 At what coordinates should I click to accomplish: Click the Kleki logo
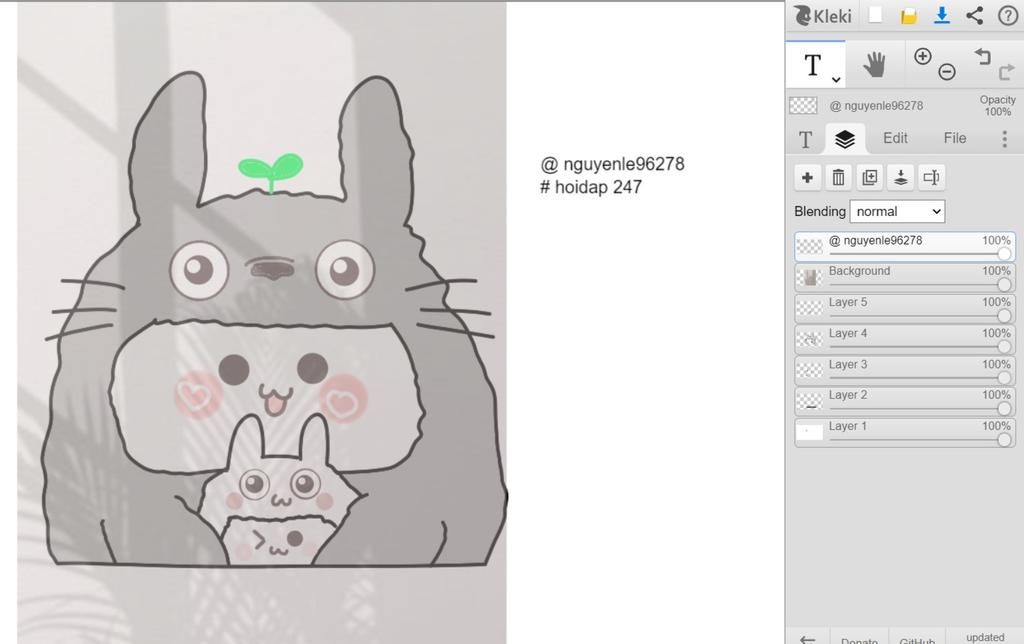pyautogui.click(x=823, y=15)
